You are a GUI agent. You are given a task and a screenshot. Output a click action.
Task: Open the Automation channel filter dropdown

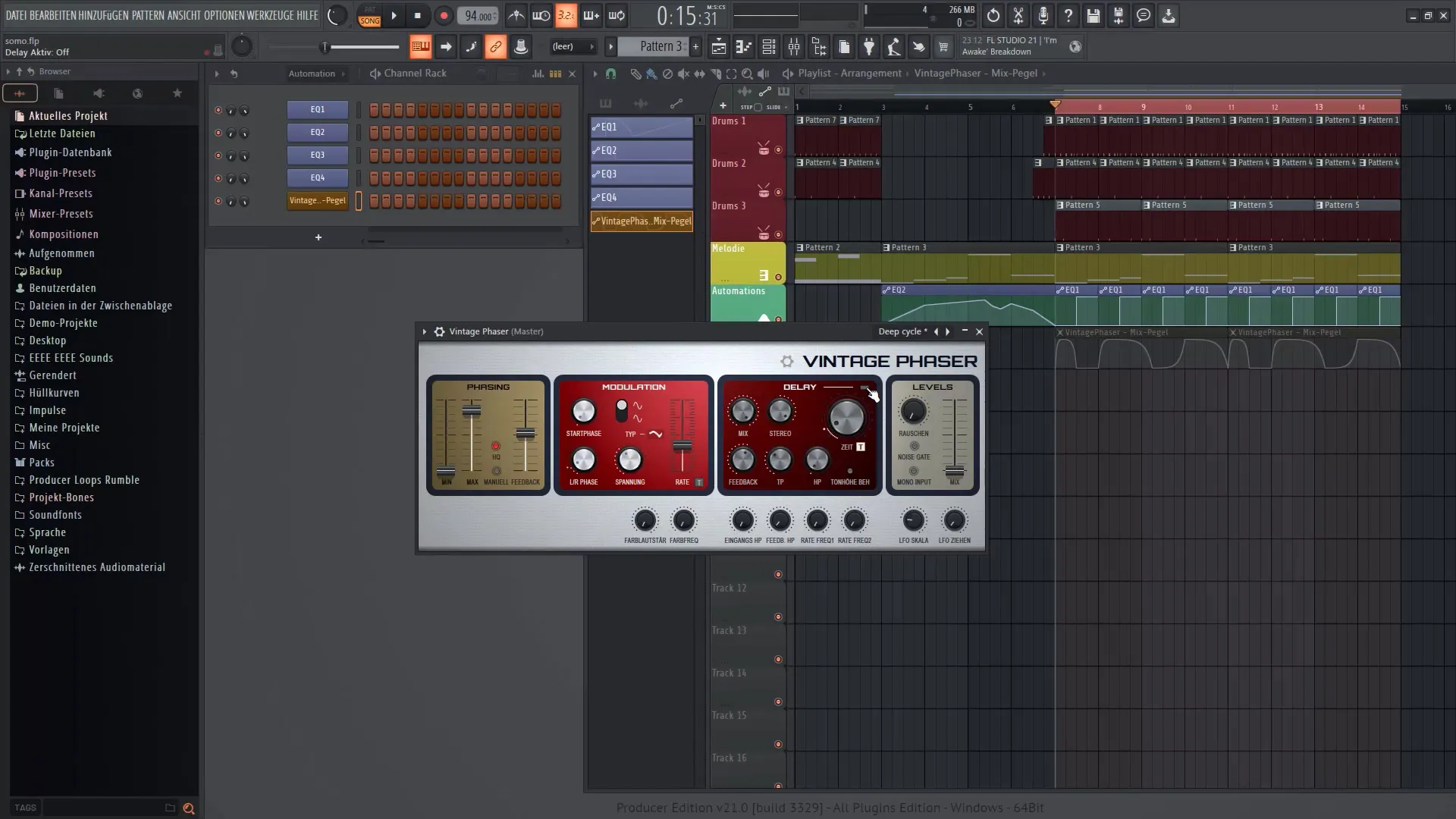(316, 74)
